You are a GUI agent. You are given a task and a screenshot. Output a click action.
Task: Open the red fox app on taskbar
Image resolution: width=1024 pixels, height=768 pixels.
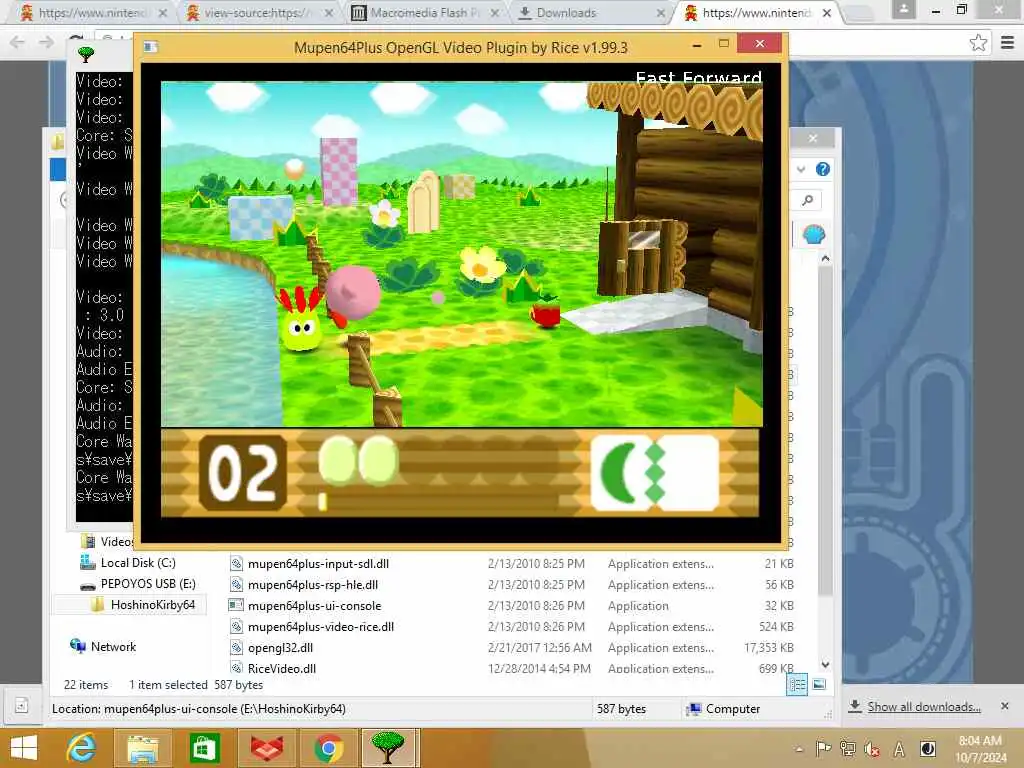point(266,748)
